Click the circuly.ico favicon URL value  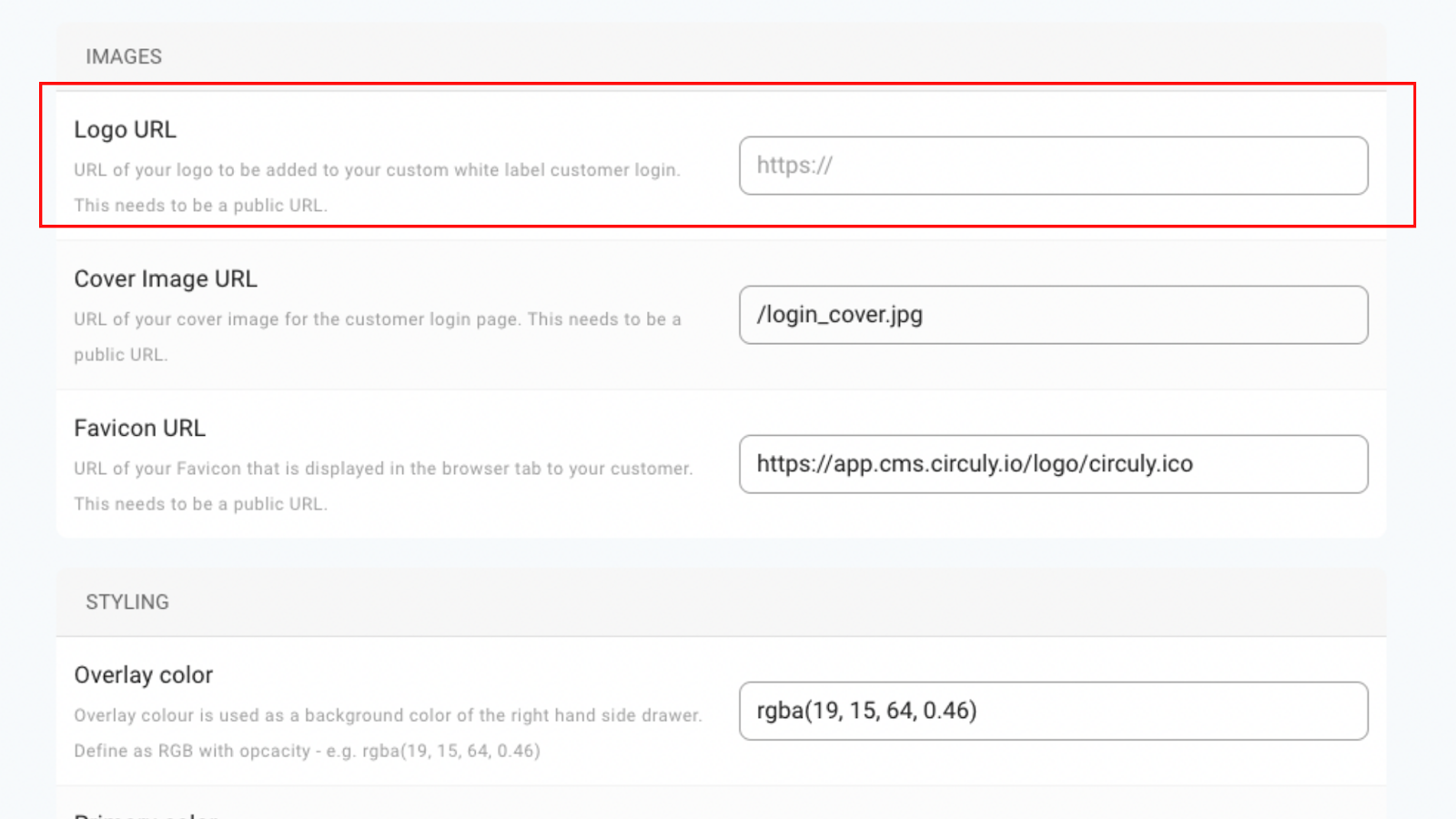coord(974,464)
